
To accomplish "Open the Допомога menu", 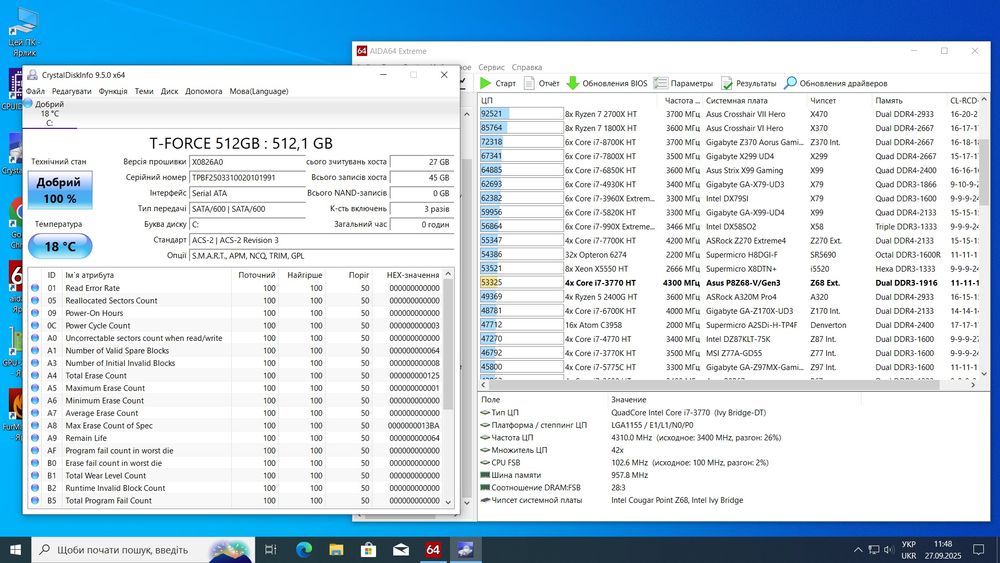I will pos(203,91).
